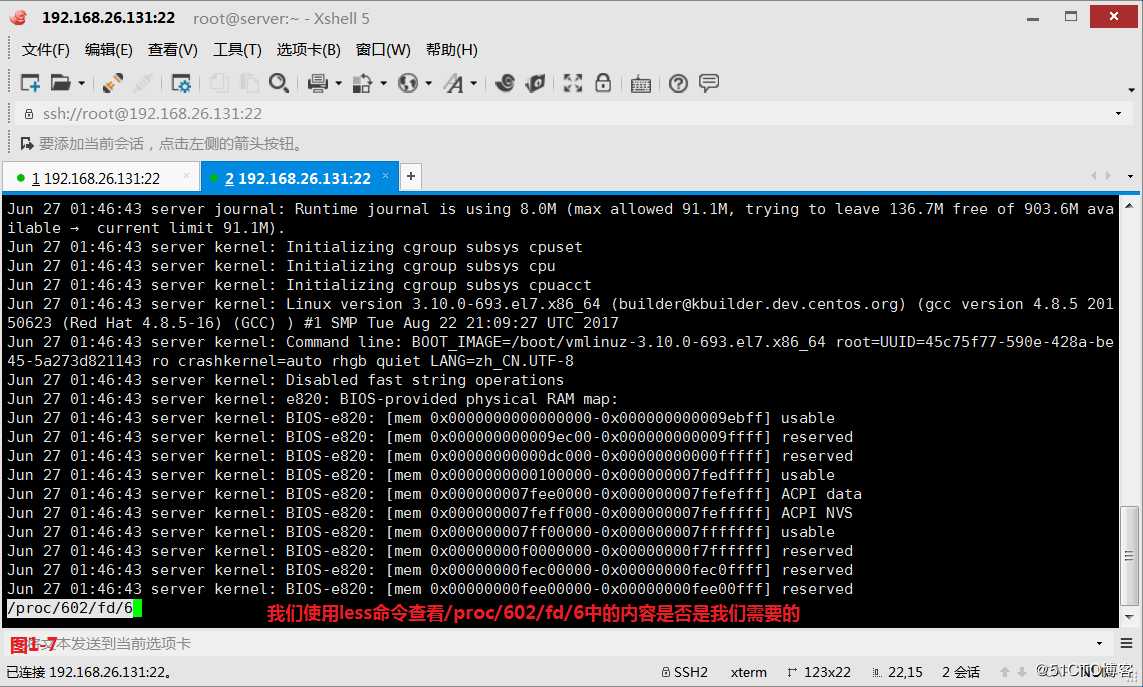
Task: Click the add-session arrow icon in hint bar
Action: click(27, 144)
